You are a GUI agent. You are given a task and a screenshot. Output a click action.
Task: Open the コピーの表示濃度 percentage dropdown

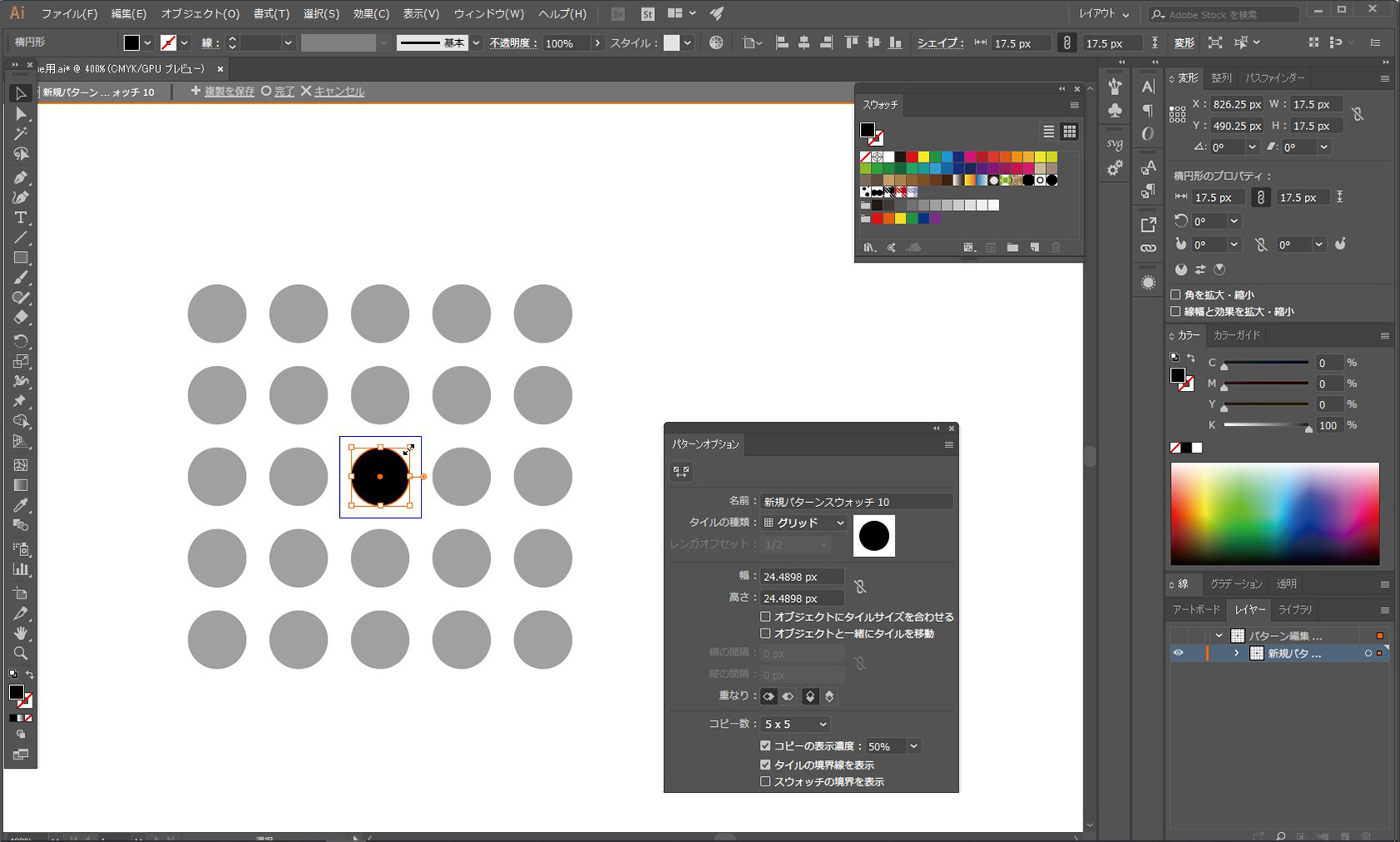[892, 745]
